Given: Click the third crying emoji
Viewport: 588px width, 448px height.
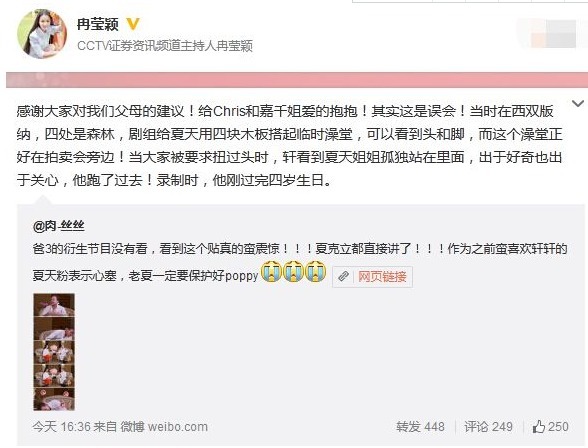Looking at the screenshot, I should (315, 271).
